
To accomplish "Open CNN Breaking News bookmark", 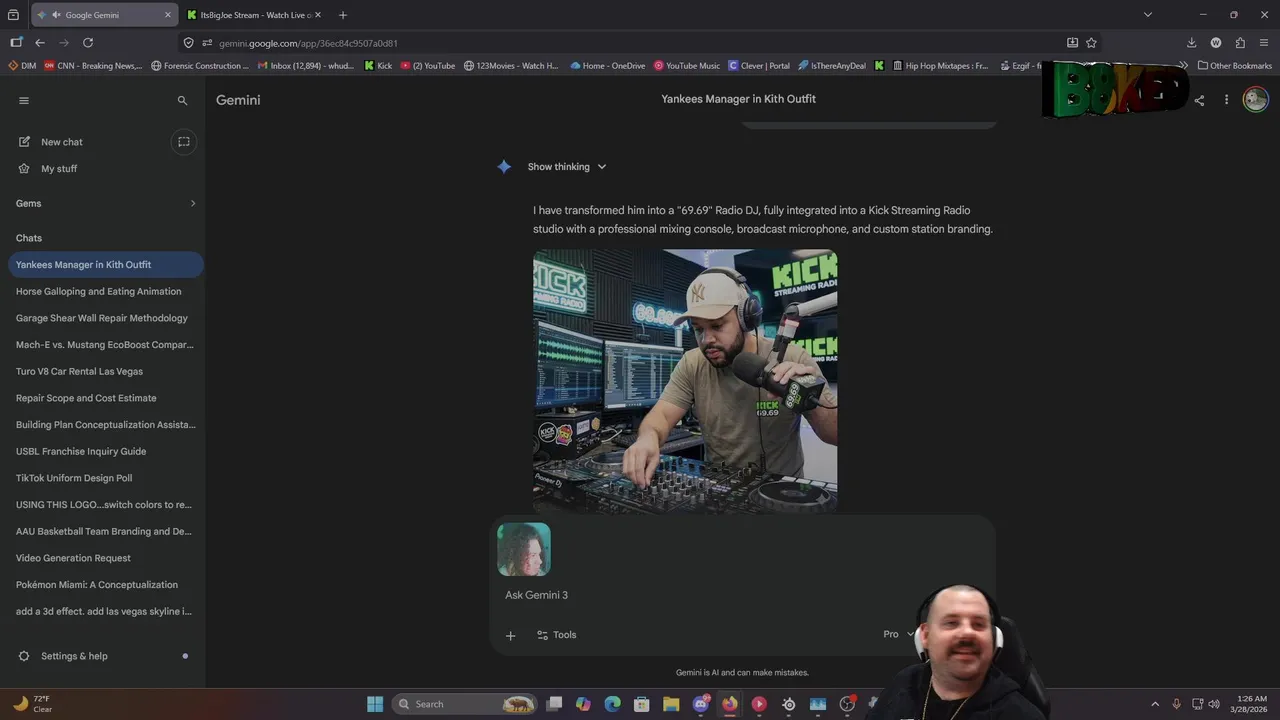I will (93, 66).
